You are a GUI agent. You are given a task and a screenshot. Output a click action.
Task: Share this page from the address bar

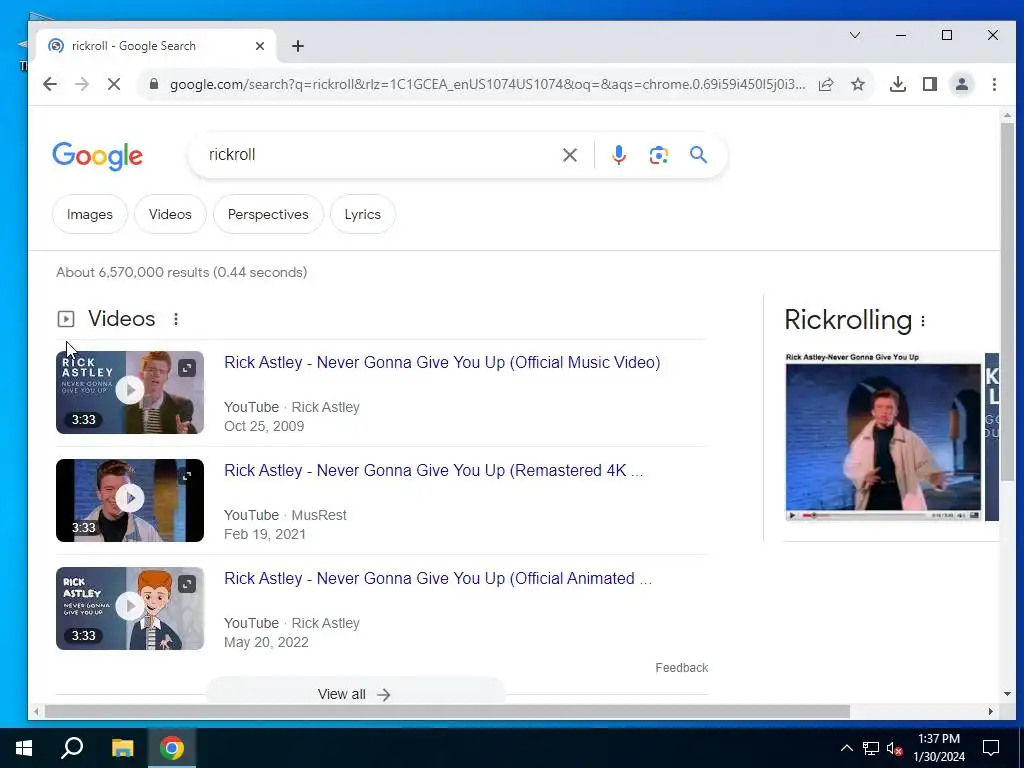point(826,84)
